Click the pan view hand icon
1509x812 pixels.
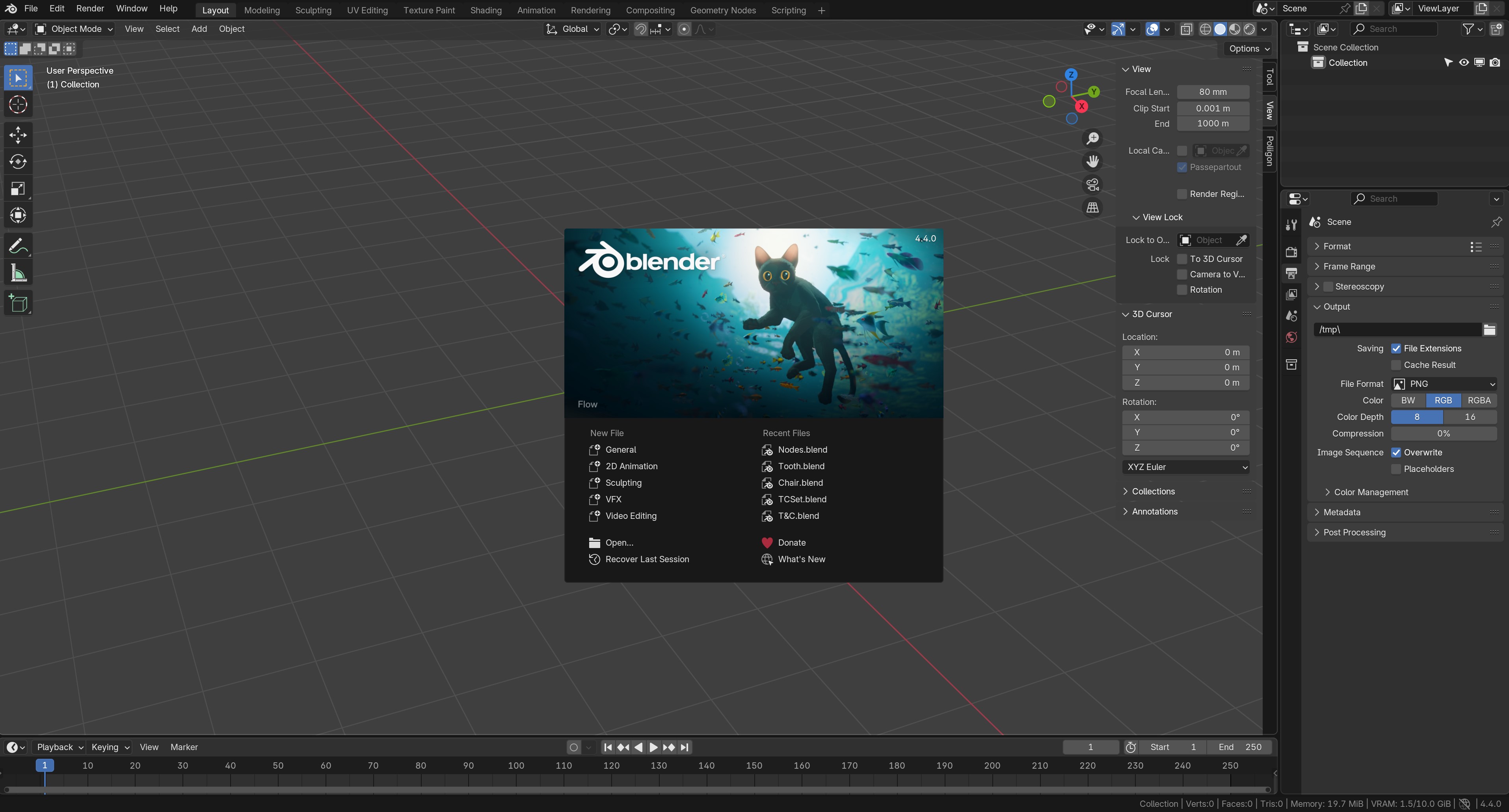tap(1092, 162)
